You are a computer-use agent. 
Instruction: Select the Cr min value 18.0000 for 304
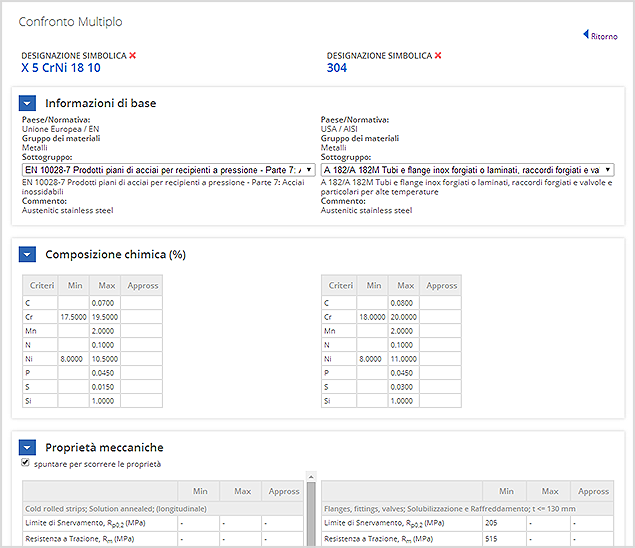click(x=372, y=317)
